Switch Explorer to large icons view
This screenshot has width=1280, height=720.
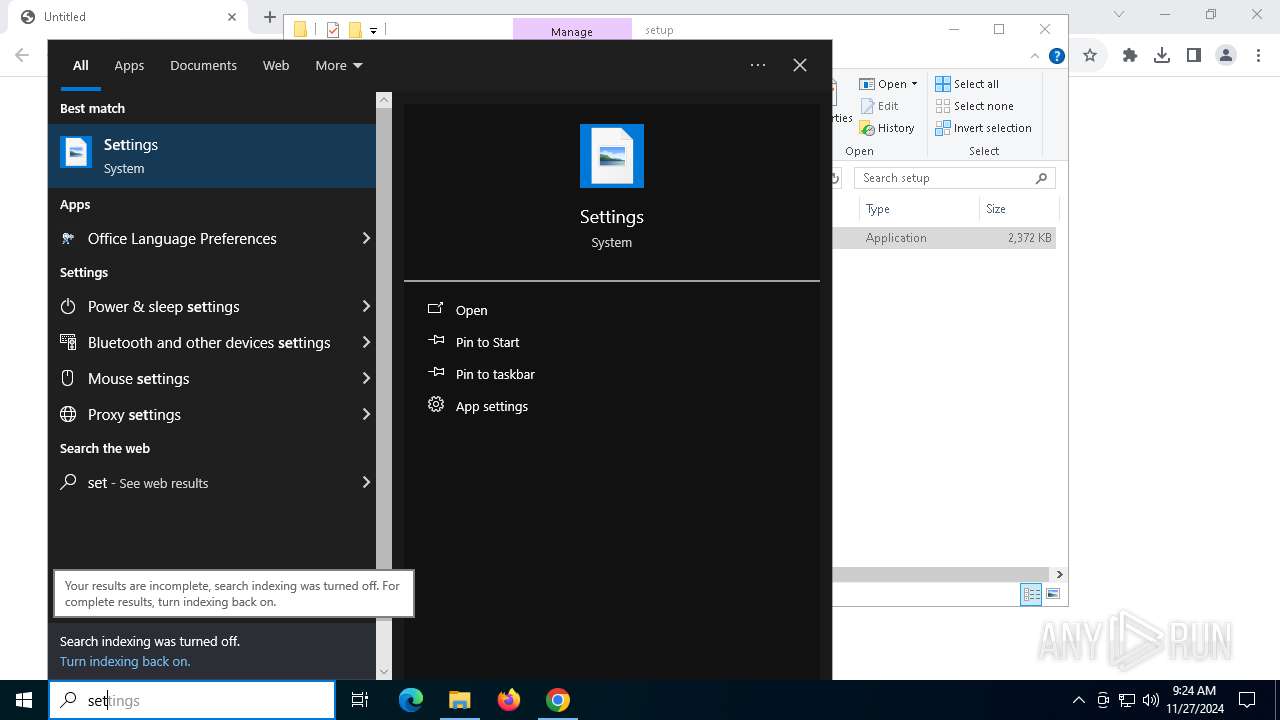point(1052,594)
